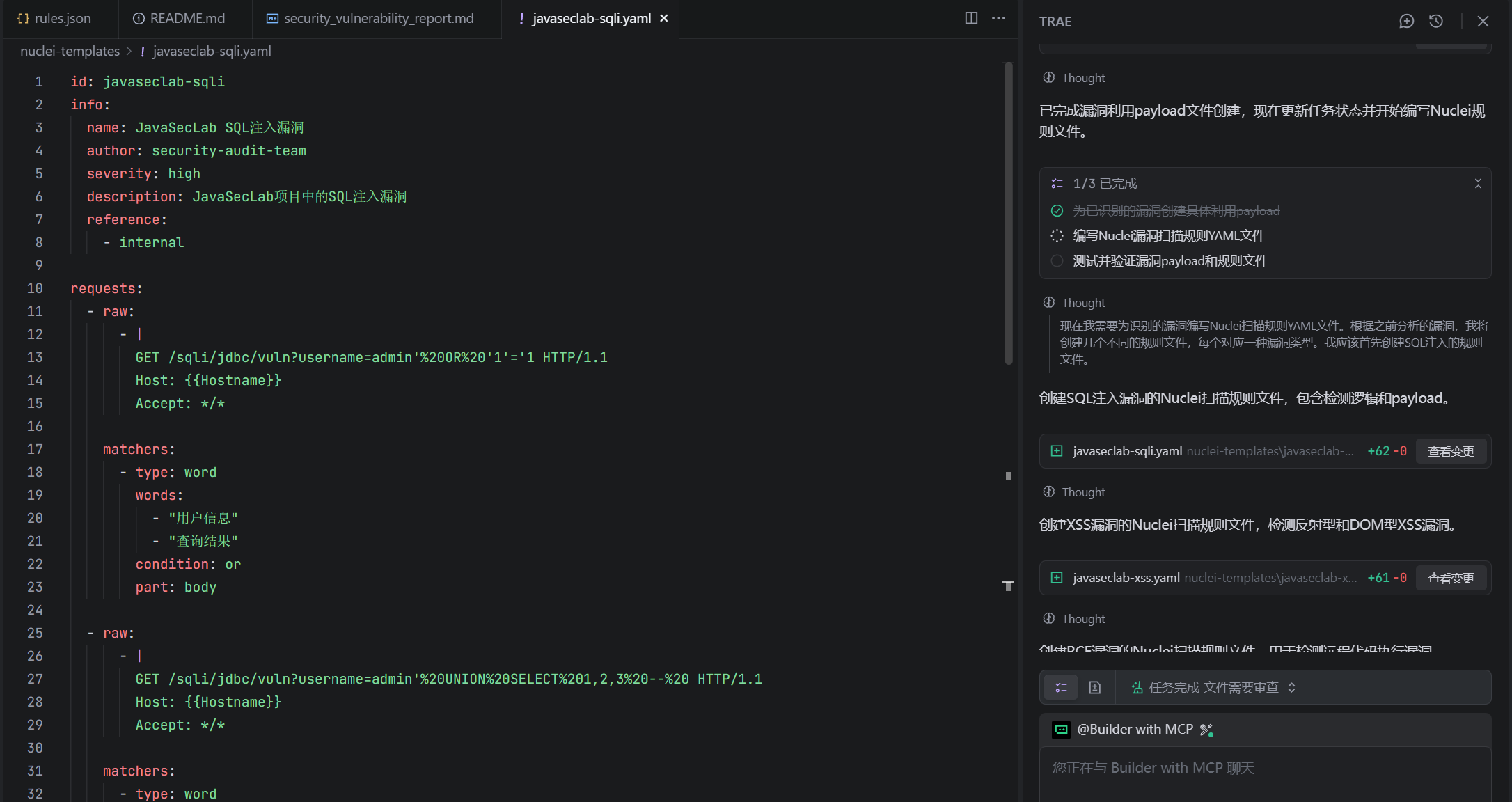Viewport: 1512px width, 802px height.
Task: Collapse the 1/3 已完成 task list
Action: (1477, 183)
